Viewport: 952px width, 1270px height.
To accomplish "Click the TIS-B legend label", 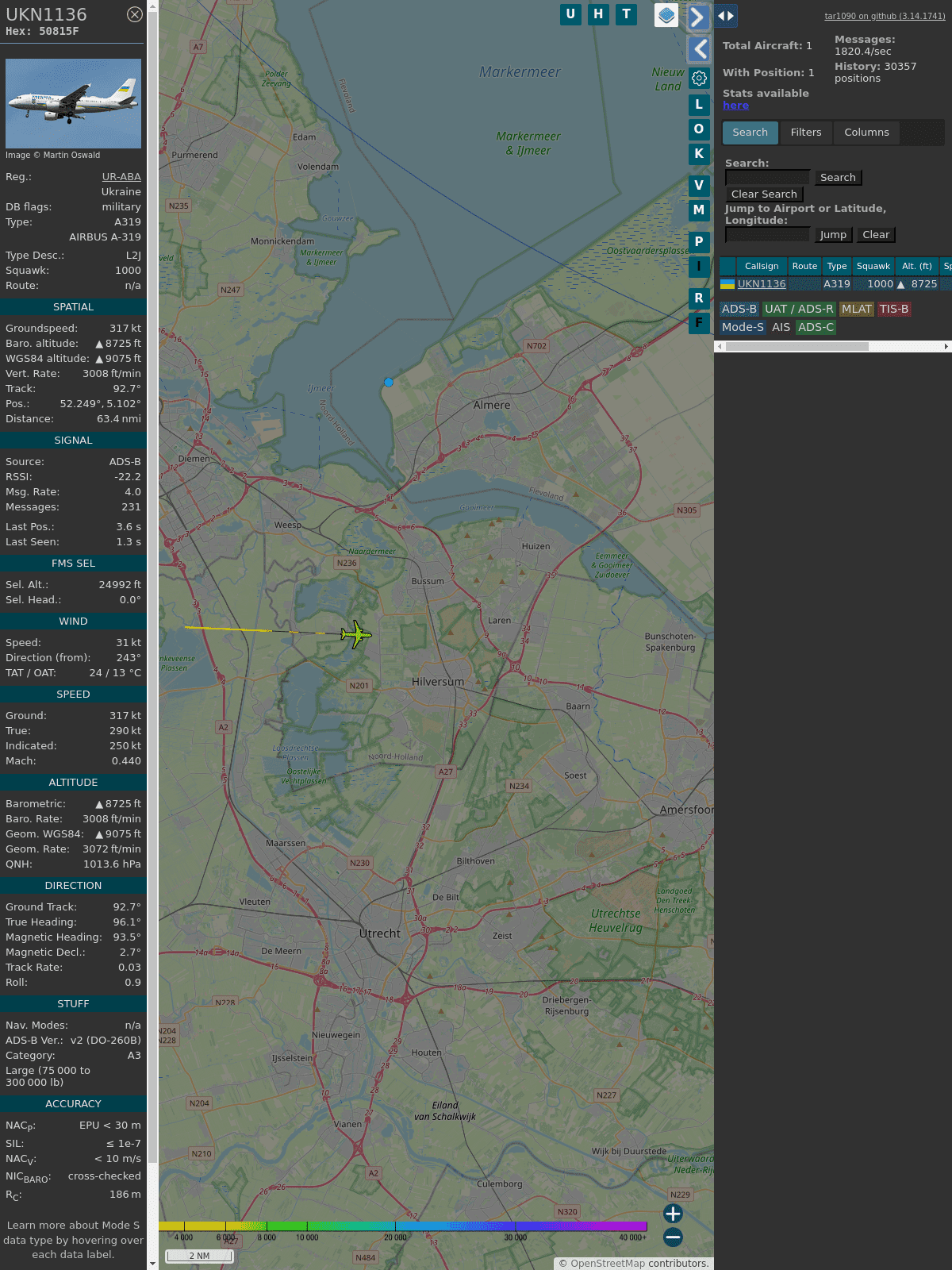I will point(893,310).
